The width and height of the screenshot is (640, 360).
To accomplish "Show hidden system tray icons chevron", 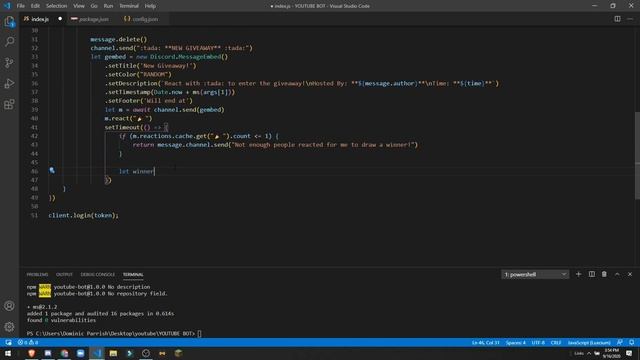I will 589,353.
